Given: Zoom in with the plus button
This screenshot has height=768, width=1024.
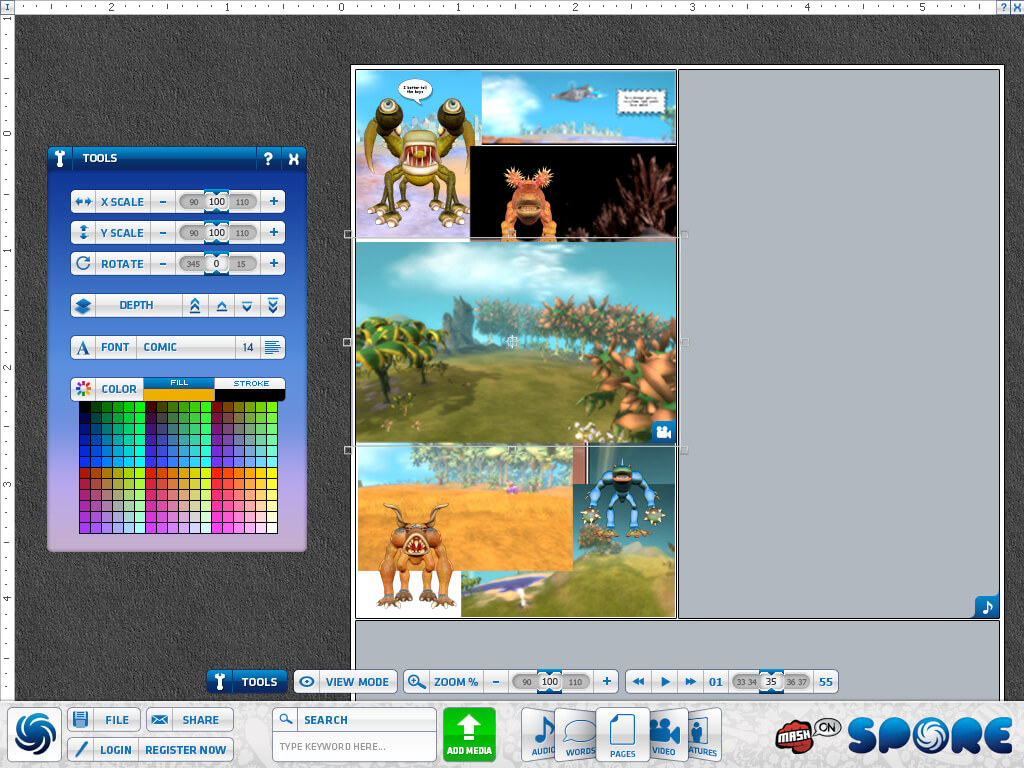Looking at the screenshot, I should point(607,682).
